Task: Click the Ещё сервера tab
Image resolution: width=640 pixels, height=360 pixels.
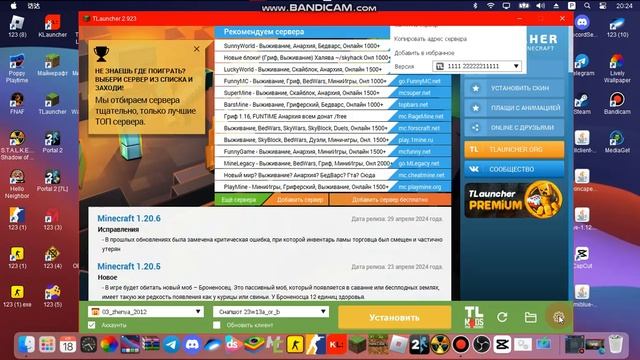Action: coord(239,200)
